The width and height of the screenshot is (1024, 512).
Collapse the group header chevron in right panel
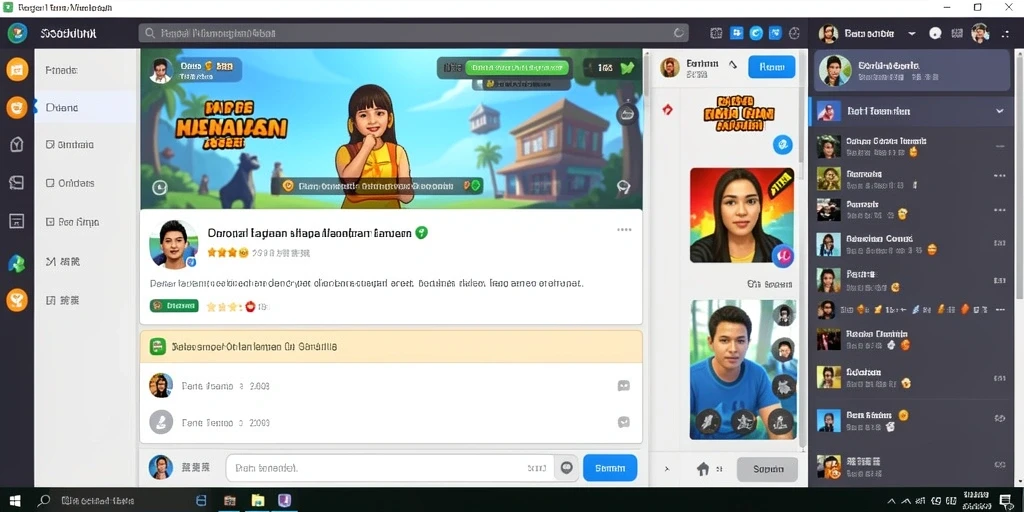tap(1000, 112)
